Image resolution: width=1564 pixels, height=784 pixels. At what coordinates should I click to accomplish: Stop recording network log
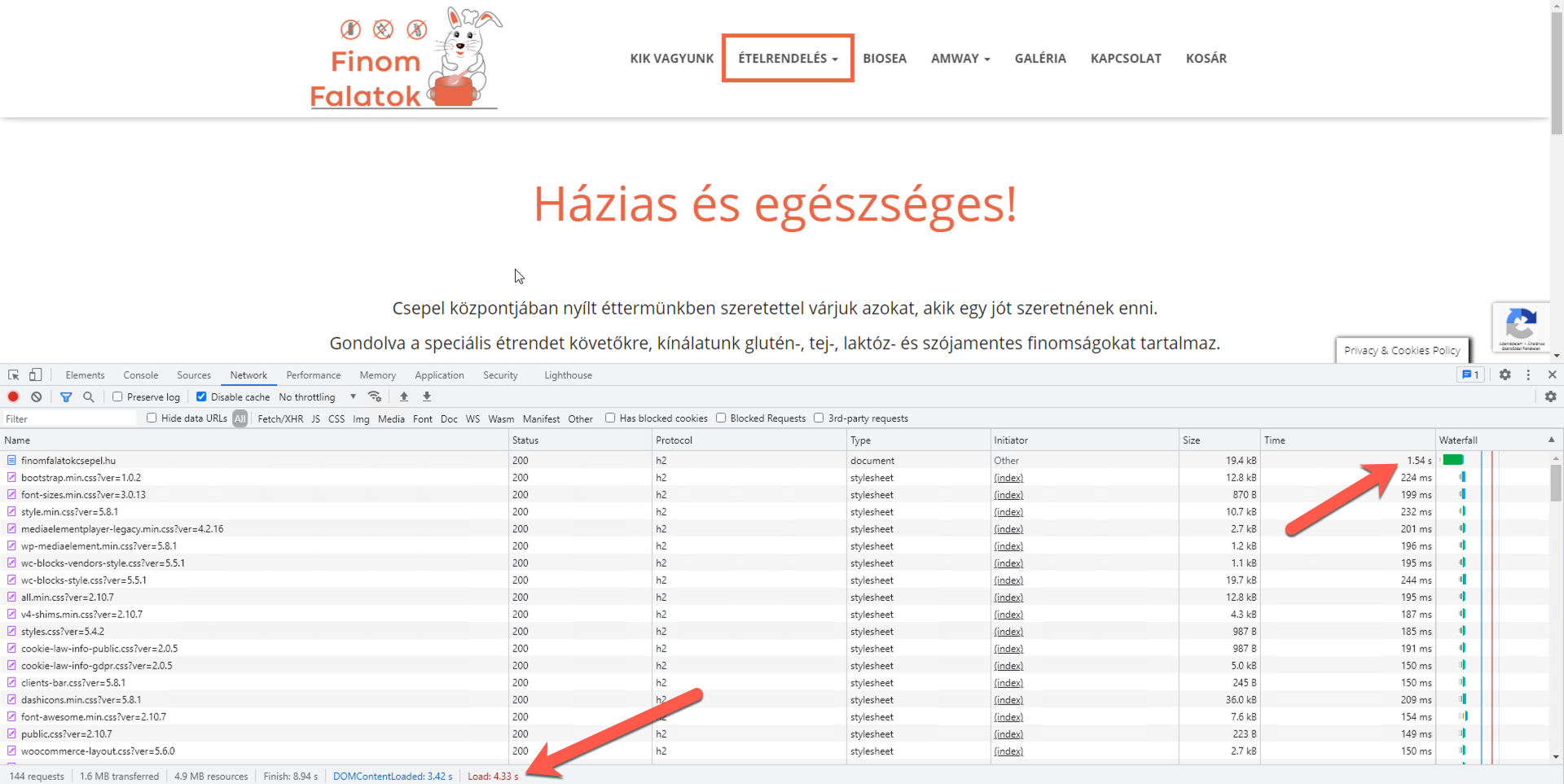pyautogui.click(x=13, y=397)
